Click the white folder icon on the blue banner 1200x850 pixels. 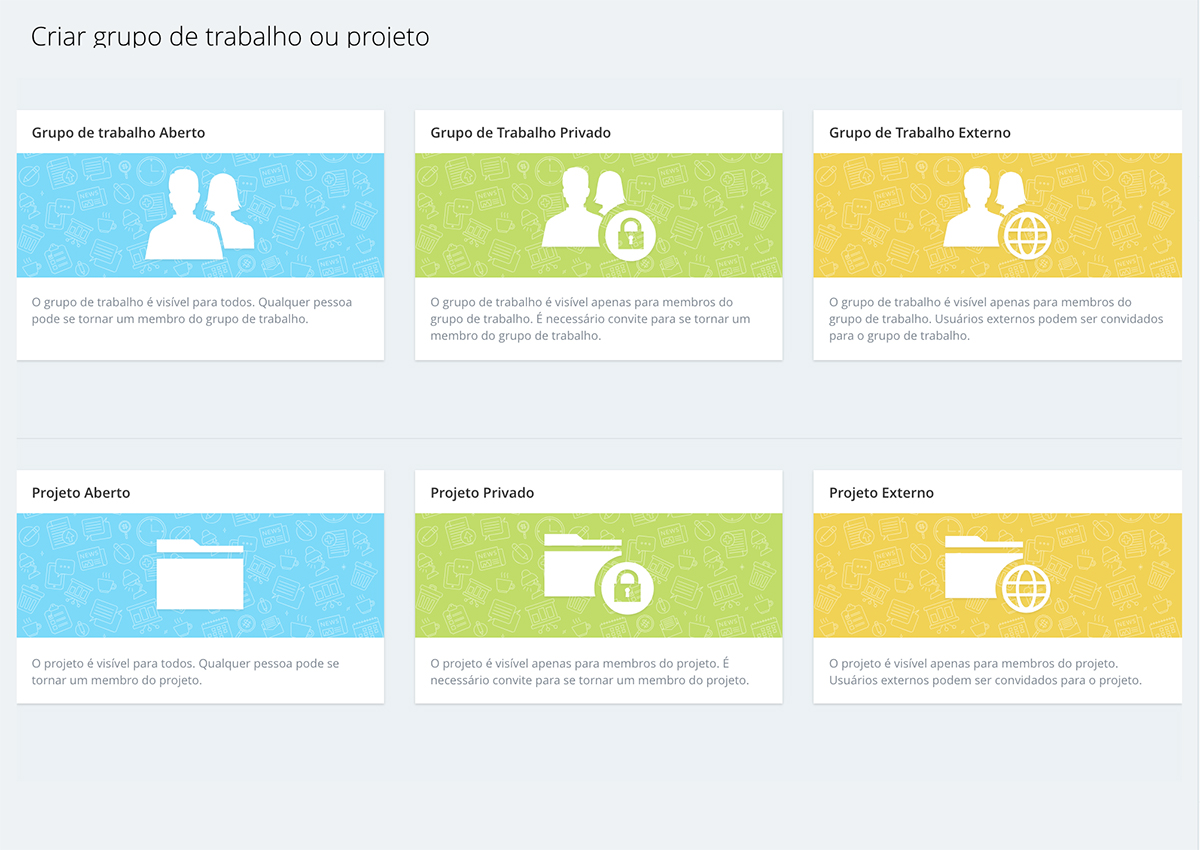tap(200, 575)
